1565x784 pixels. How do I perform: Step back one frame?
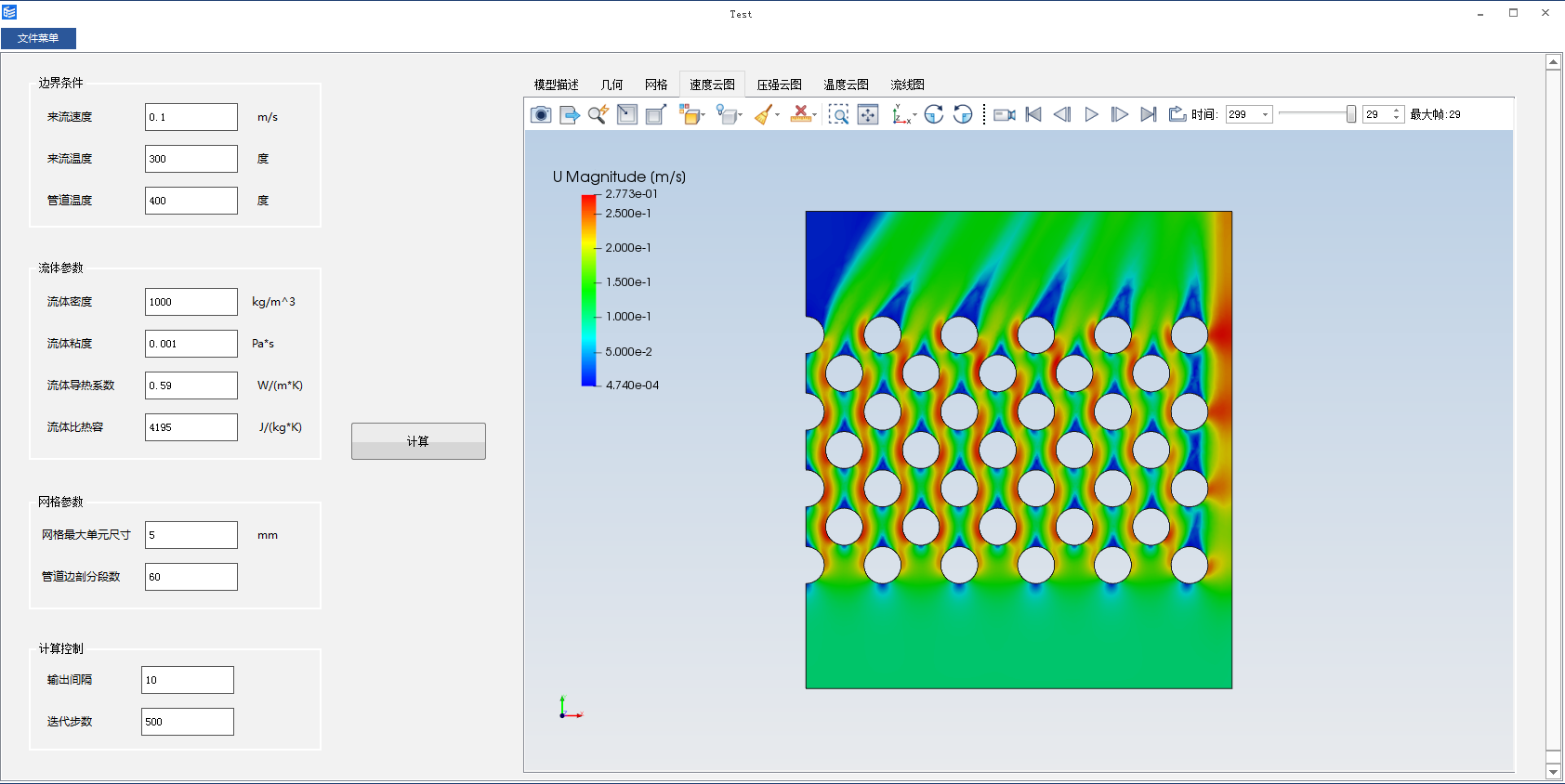point(1062,114)
